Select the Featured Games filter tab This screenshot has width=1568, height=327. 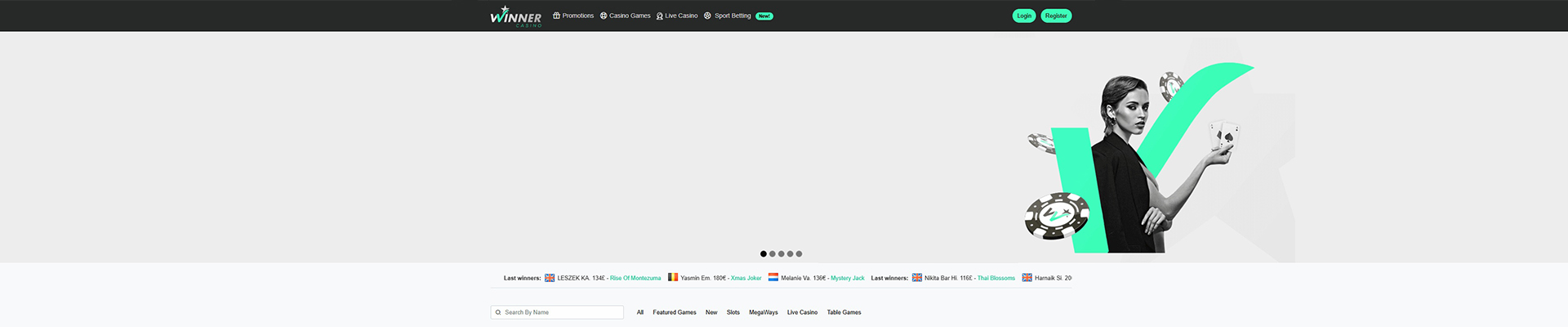(x=675, y=312)
